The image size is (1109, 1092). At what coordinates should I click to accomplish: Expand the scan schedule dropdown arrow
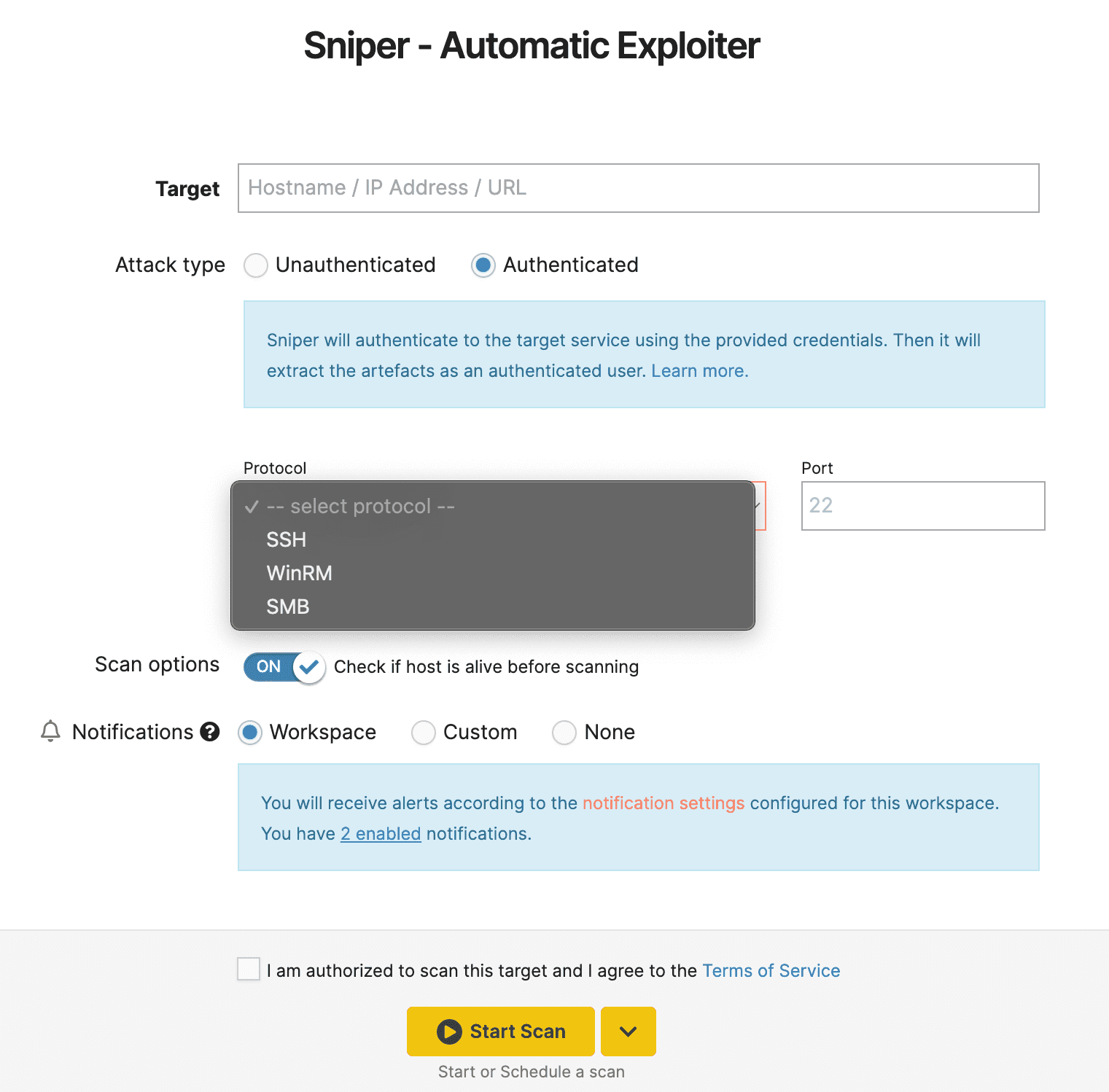[x=629, y=1031]
